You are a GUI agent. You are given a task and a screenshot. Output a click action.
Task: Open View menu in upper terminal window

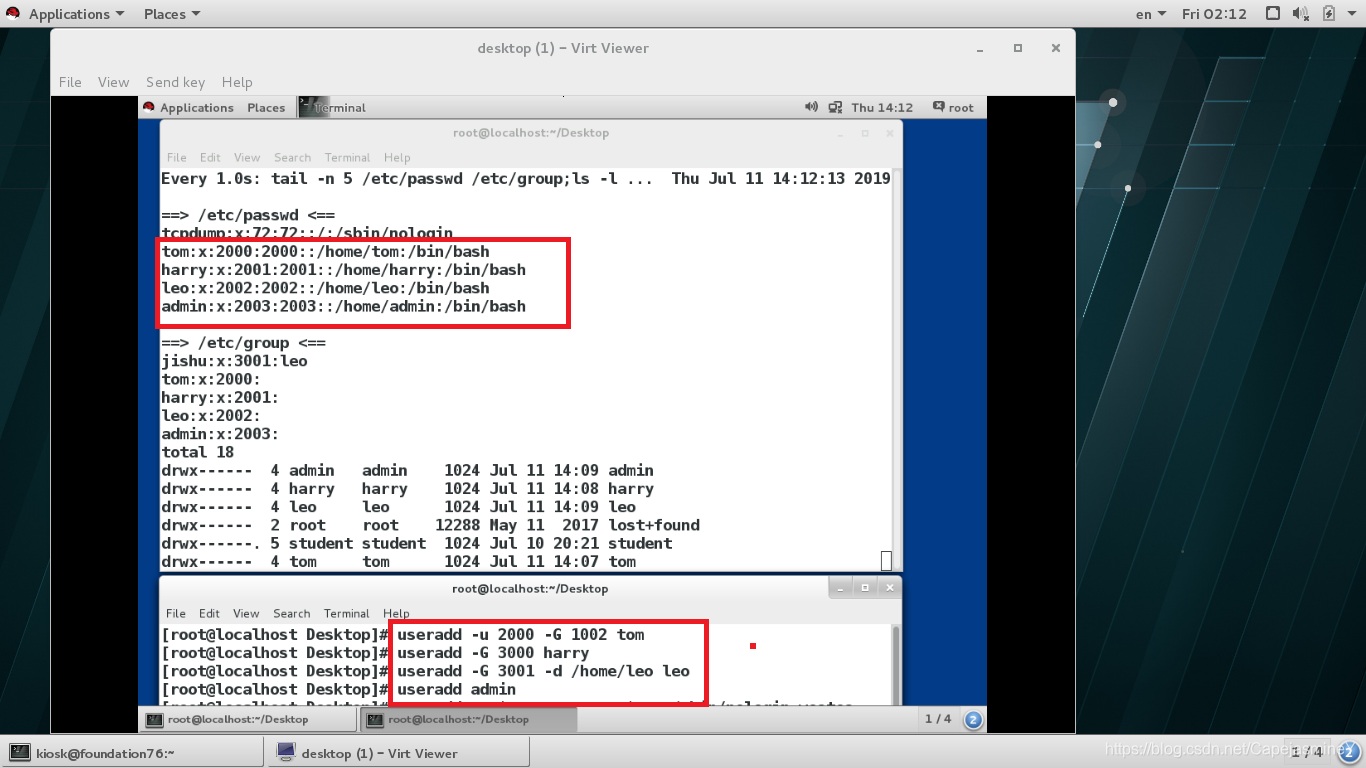coord(247,157)
